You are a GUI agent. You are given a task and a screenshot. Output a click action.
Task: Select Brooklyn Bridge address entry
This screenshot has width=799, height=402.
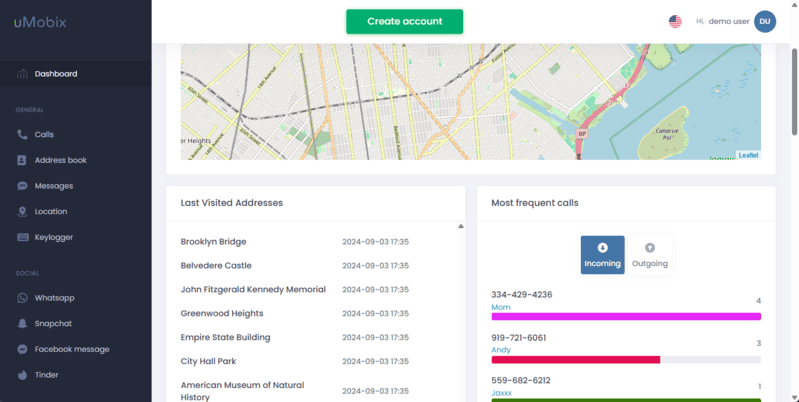click(213, 242)
